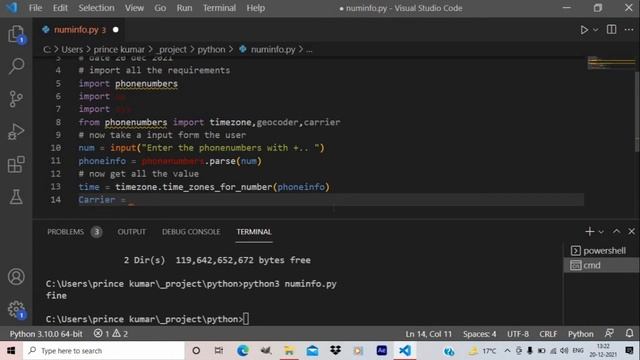The image size is (640, 360).
Task: Switch to the TERMINAL panel tab
Action: coord(254,232)
